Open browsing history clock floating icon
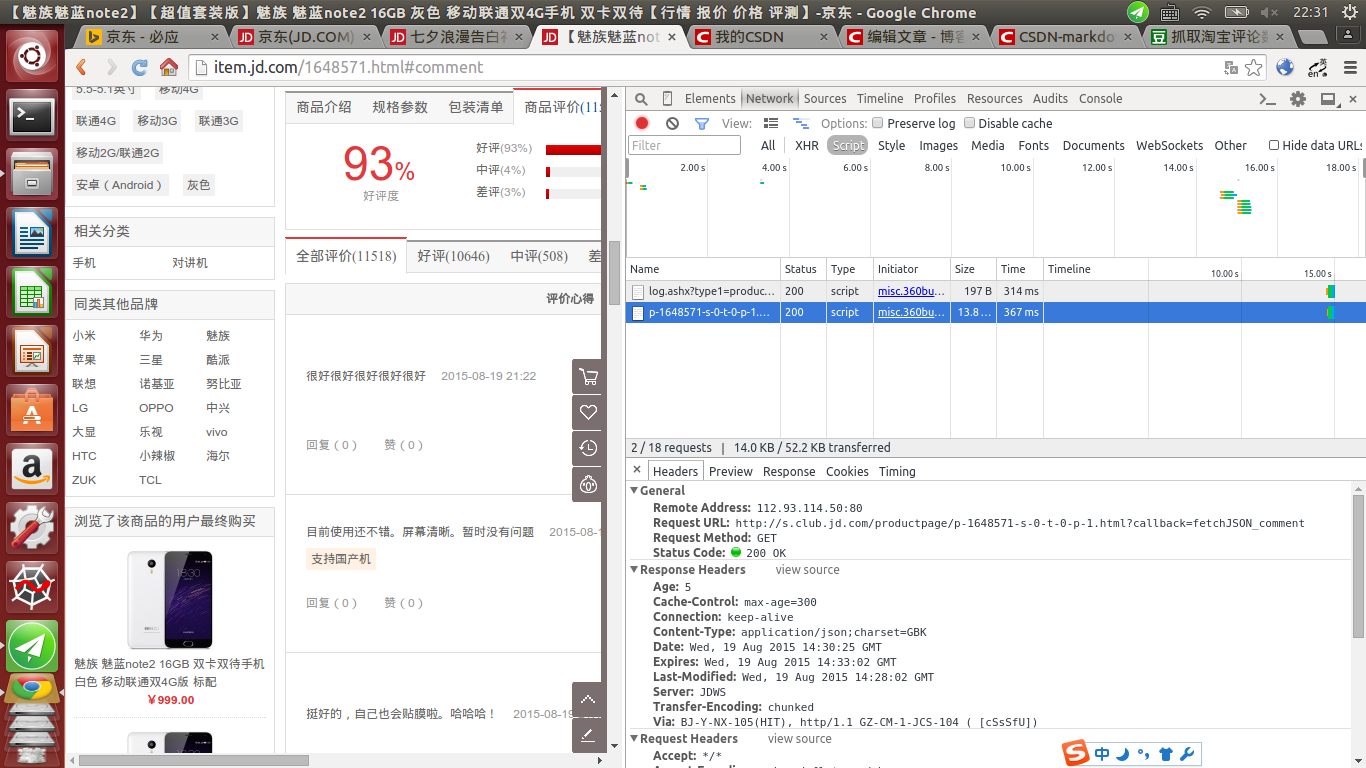1366x768 pixels. click(588, 448)
